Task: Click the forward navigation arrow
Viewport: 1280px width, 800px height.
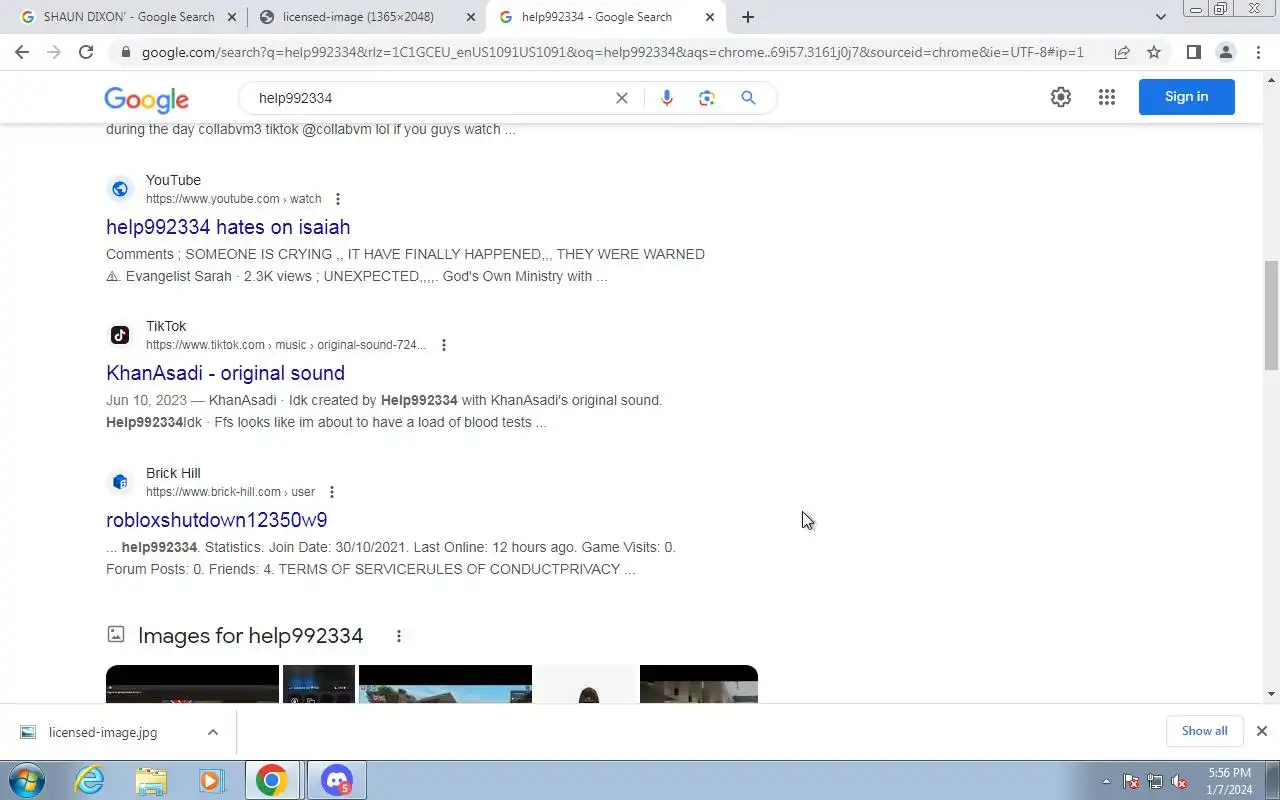Action: (x=54, y=52)
